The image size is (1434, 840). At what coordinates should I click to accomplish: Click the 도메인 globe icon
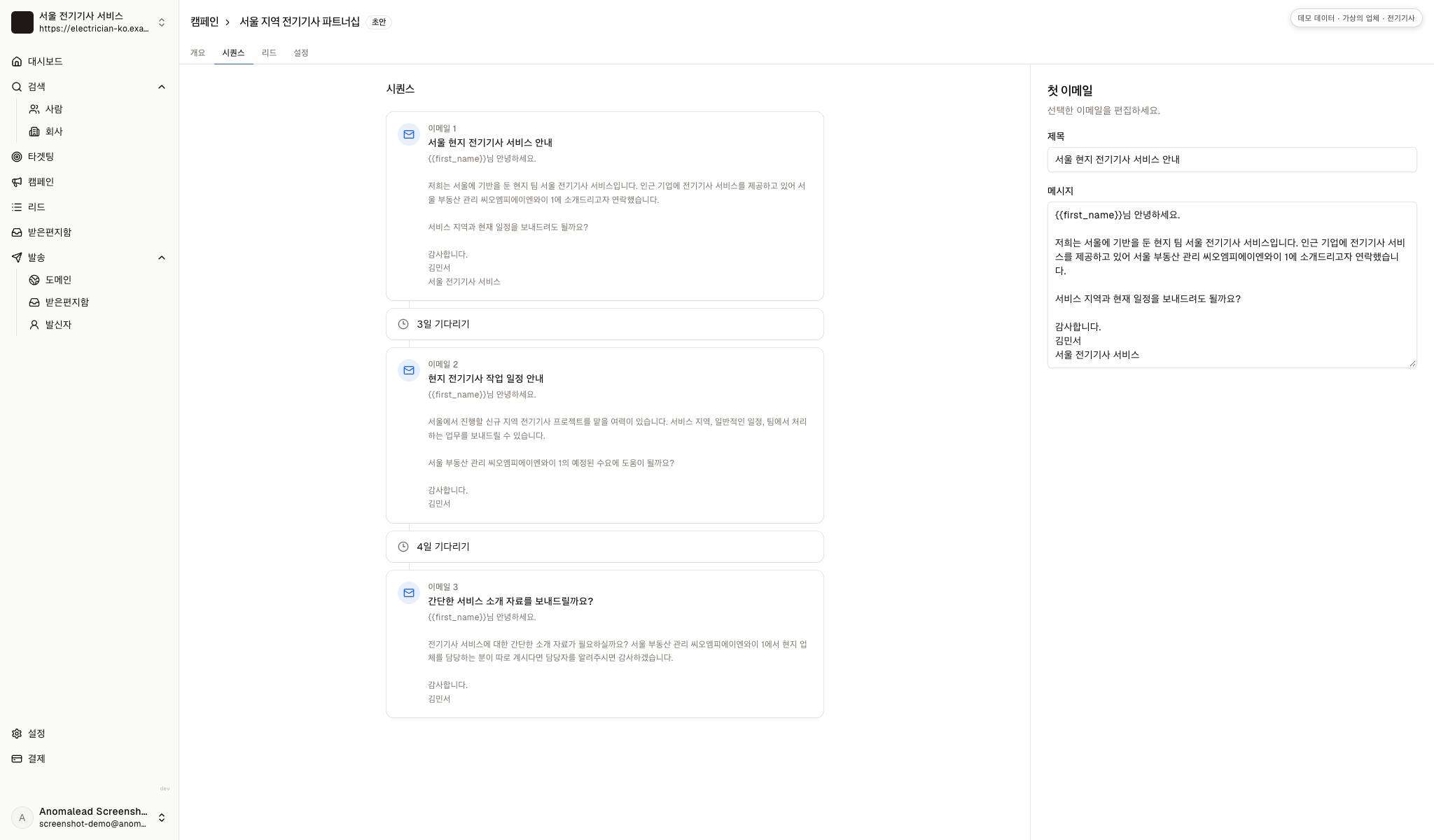(x=34, y=280)
